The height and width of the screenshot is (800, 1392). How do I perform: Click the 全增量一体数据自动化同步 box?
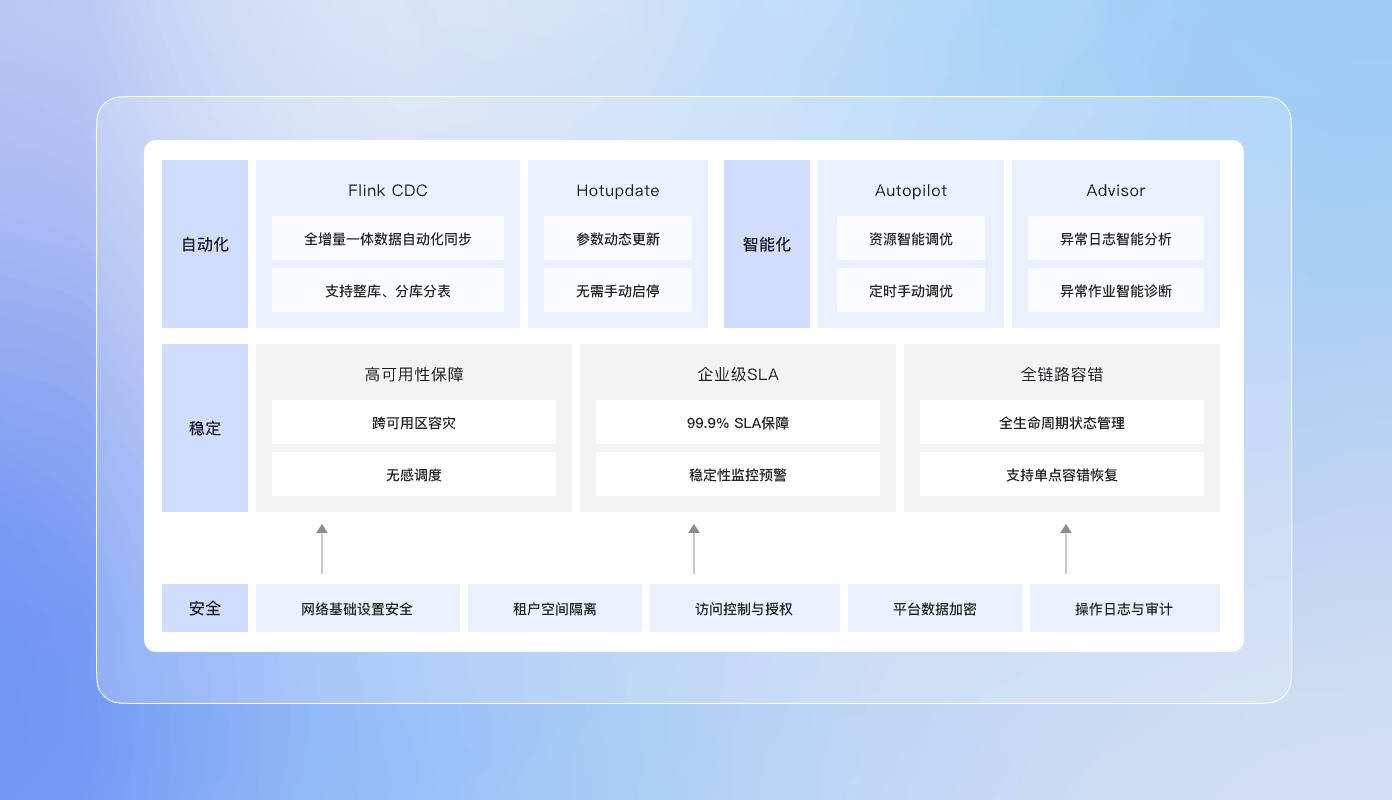pos(388,239)
